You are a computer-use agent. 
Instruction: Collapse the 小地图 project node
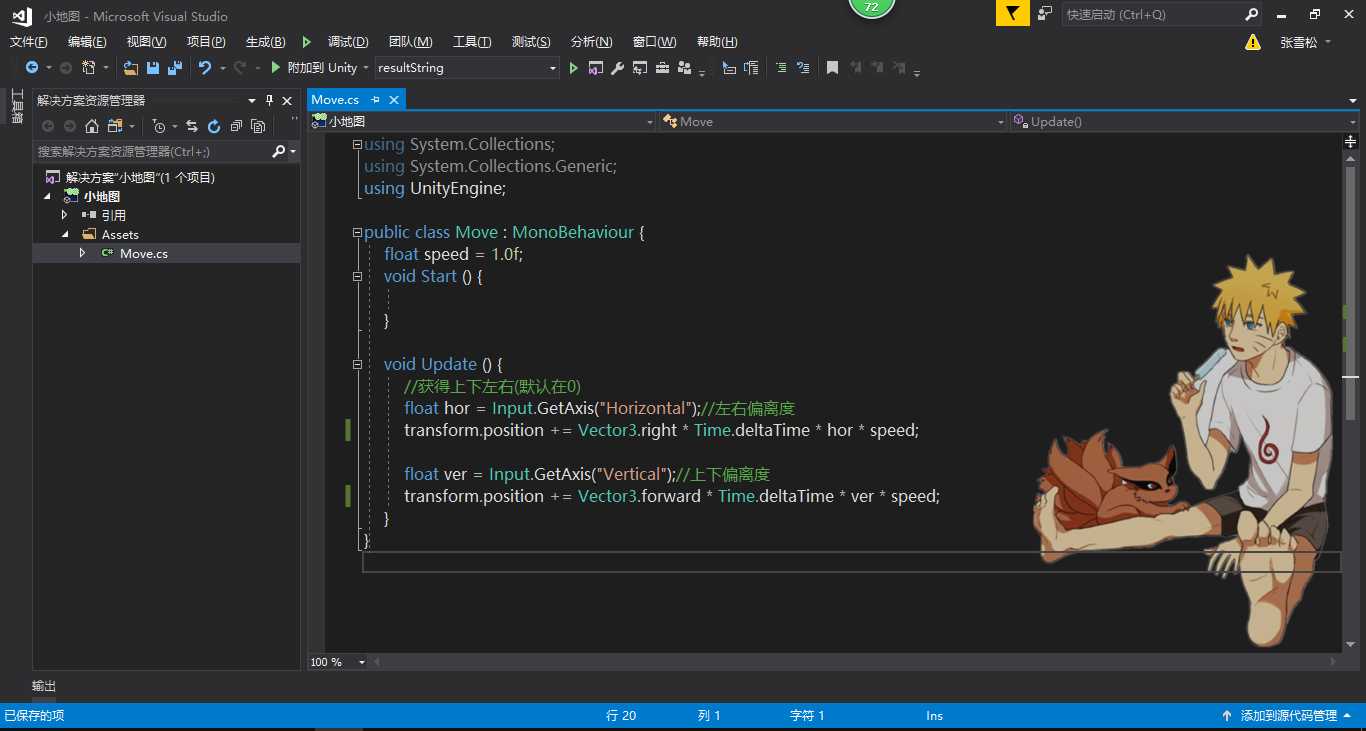47,196
